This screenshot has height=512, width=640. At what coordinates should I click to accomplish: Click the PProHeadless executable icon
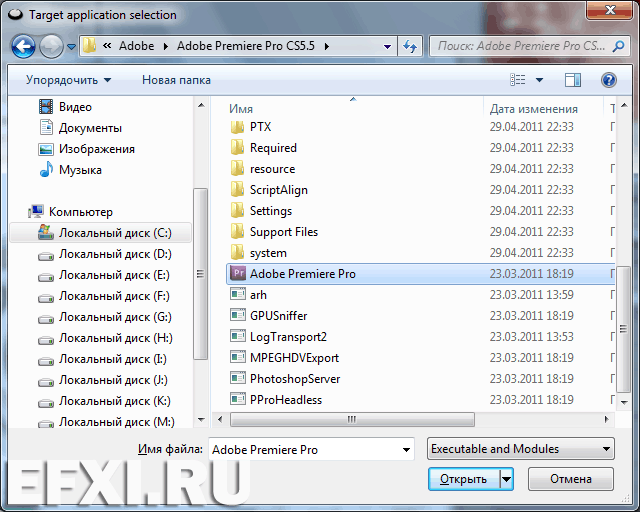pos(238,399)
